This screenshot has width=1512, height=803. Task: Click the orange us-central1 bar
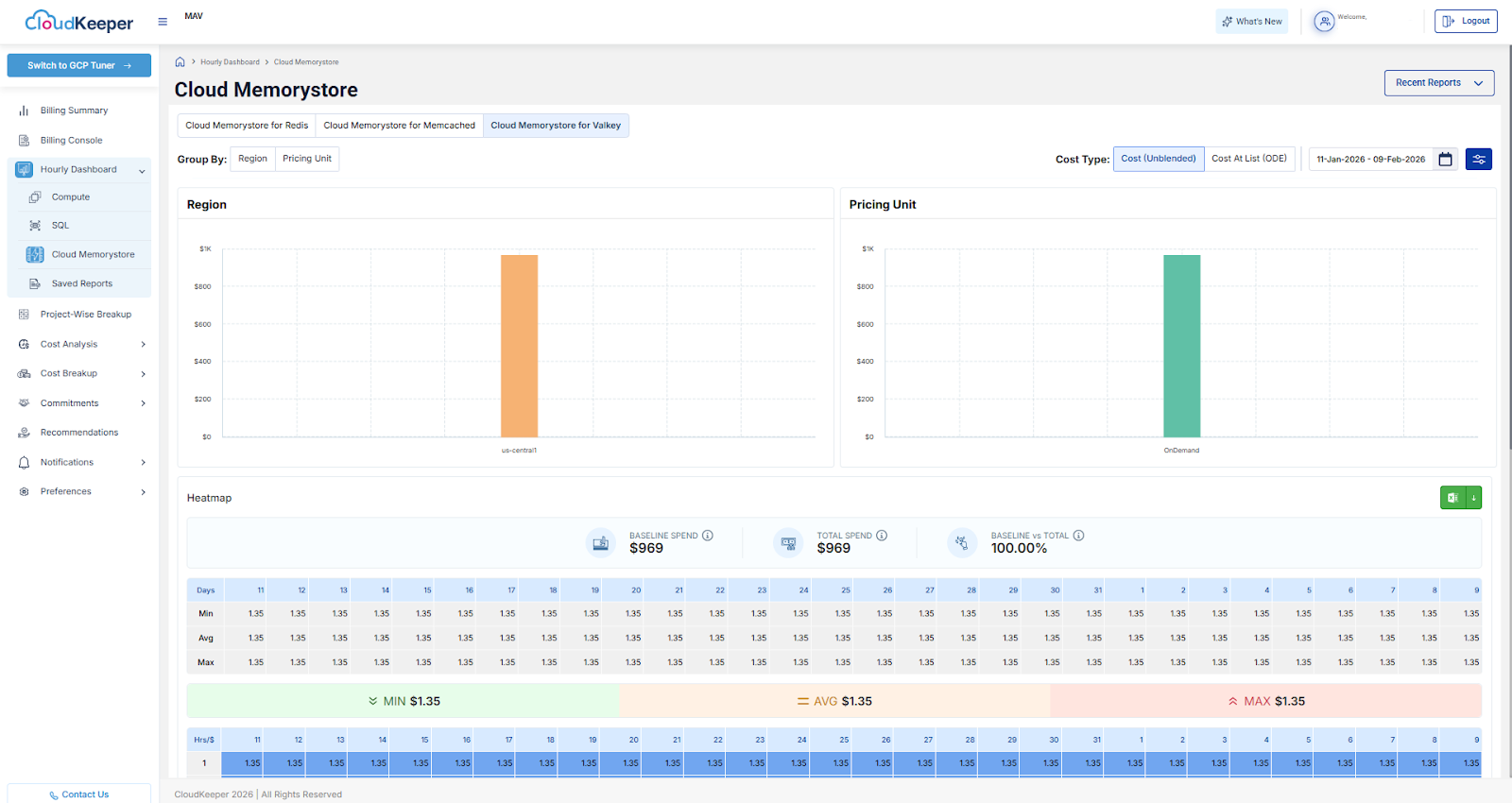pyautogui.click(x=519, y=345)
